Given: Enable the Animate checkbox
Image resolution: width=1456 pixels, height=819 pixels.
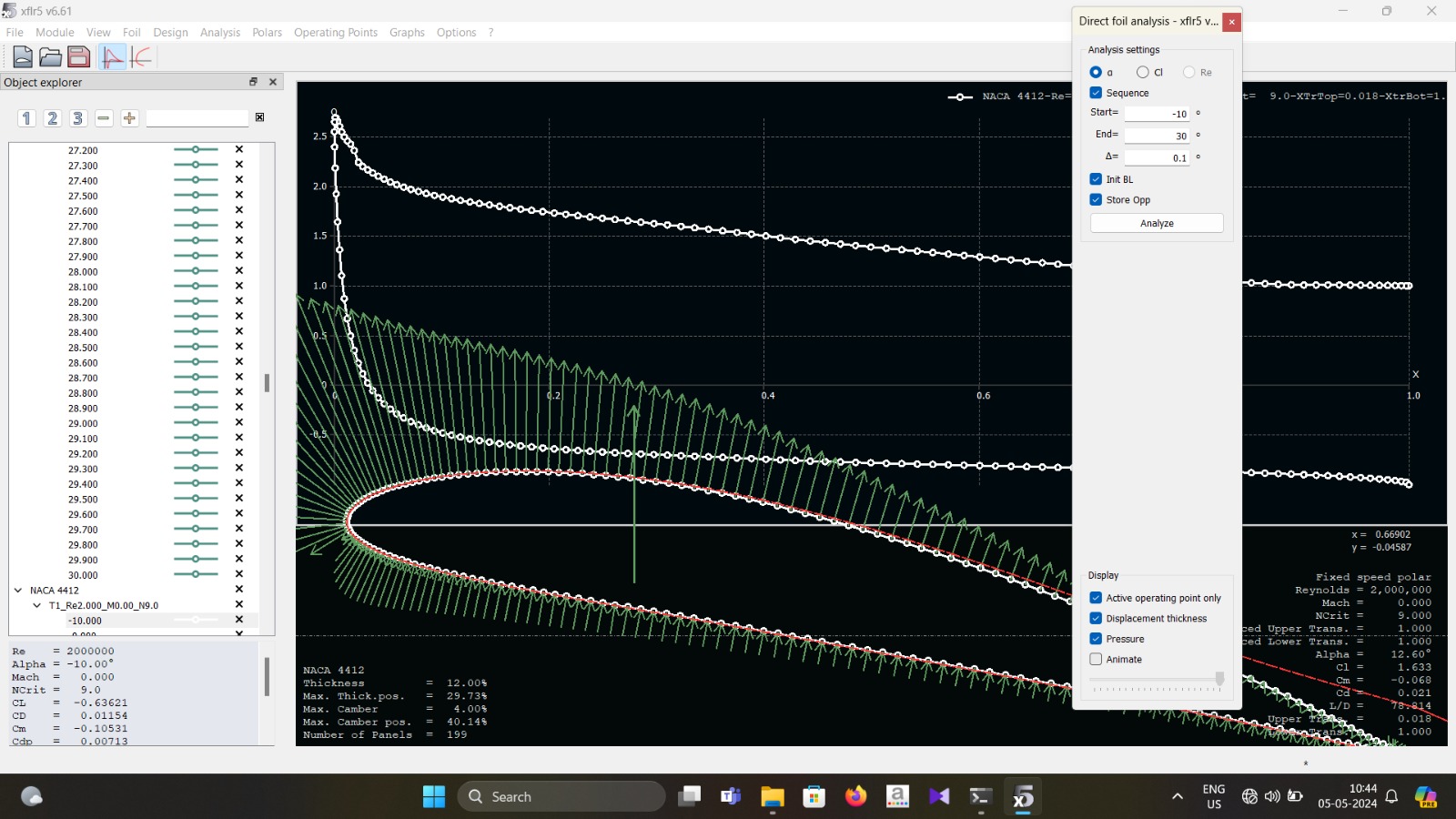Looking at the screenshot, I should click(1096, 660).
